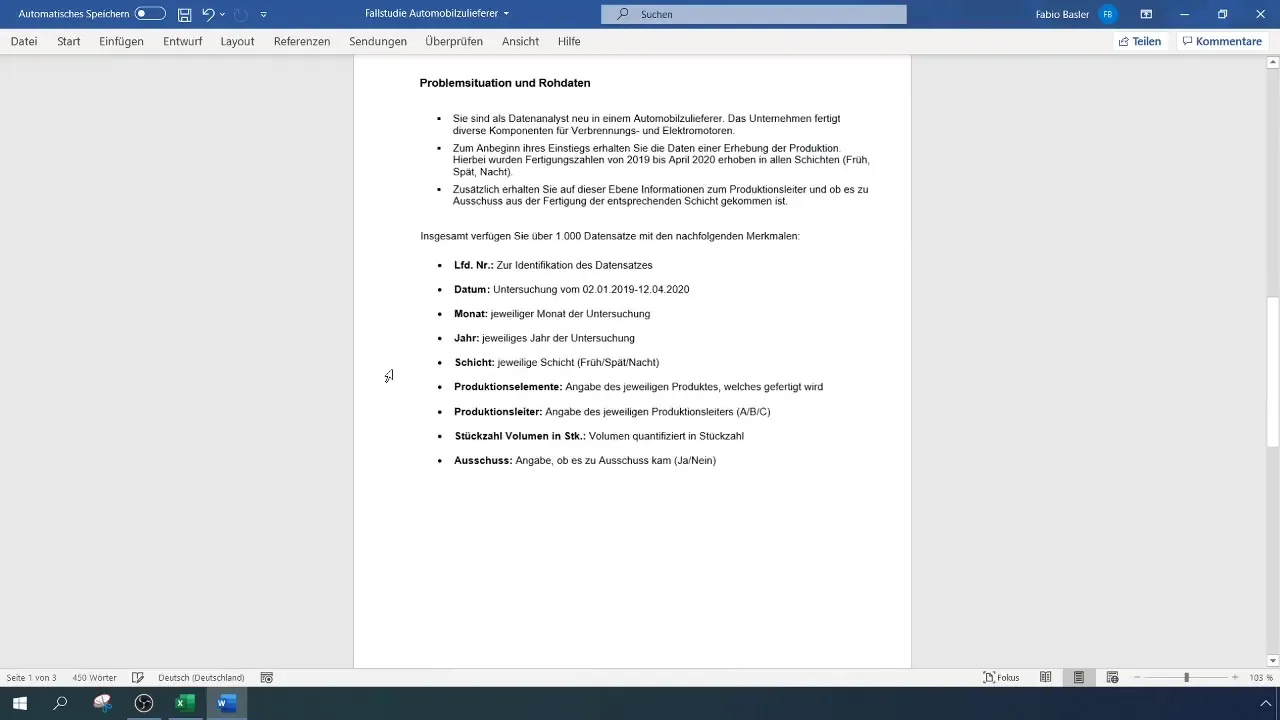Screen dimensions: 1280x720
Task: Switch to the Layout tab
Action: click(x=237, y=41)
